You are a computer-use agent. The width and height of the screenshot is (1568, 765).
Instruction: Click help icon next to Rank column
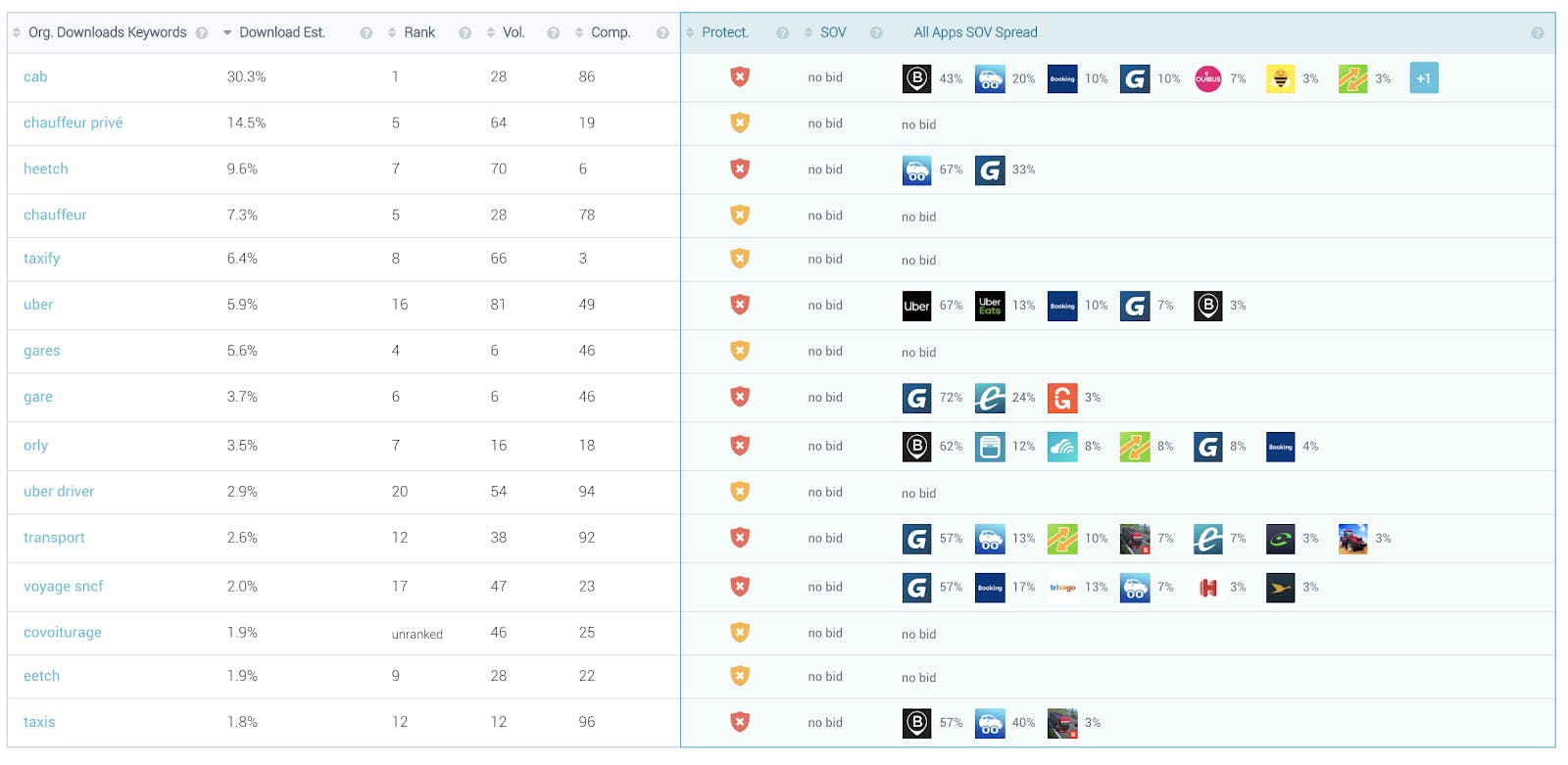coord(465,33)
